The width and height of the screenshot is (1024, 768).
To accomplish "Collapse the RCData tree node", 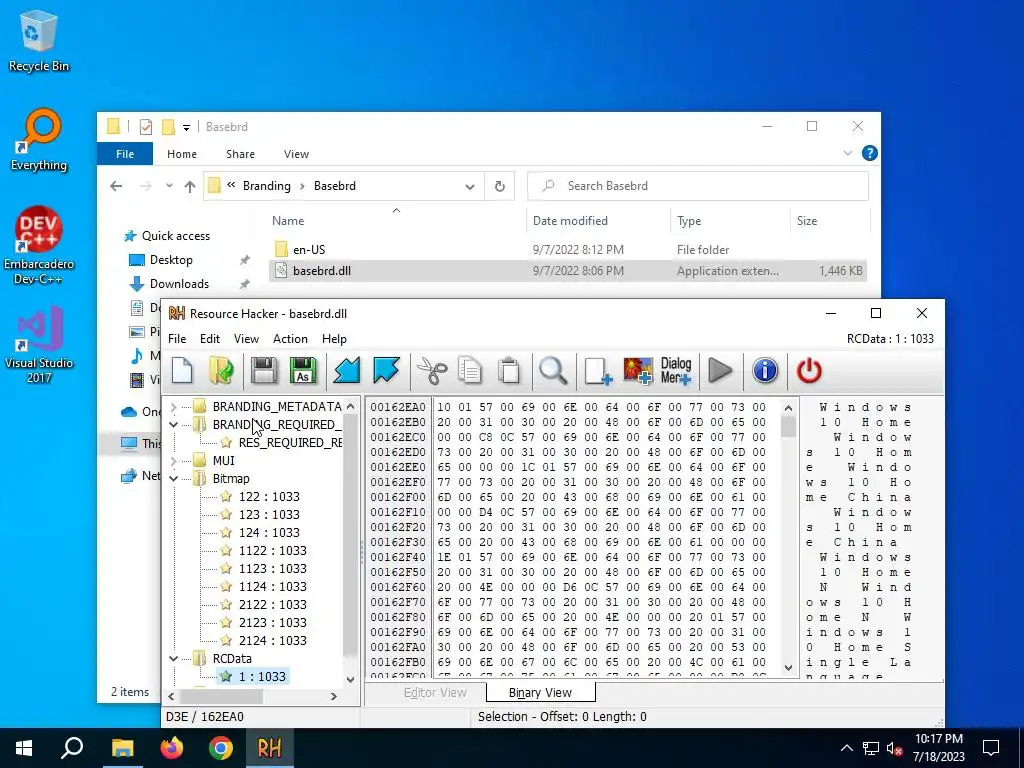I will [x=174, y=658].
